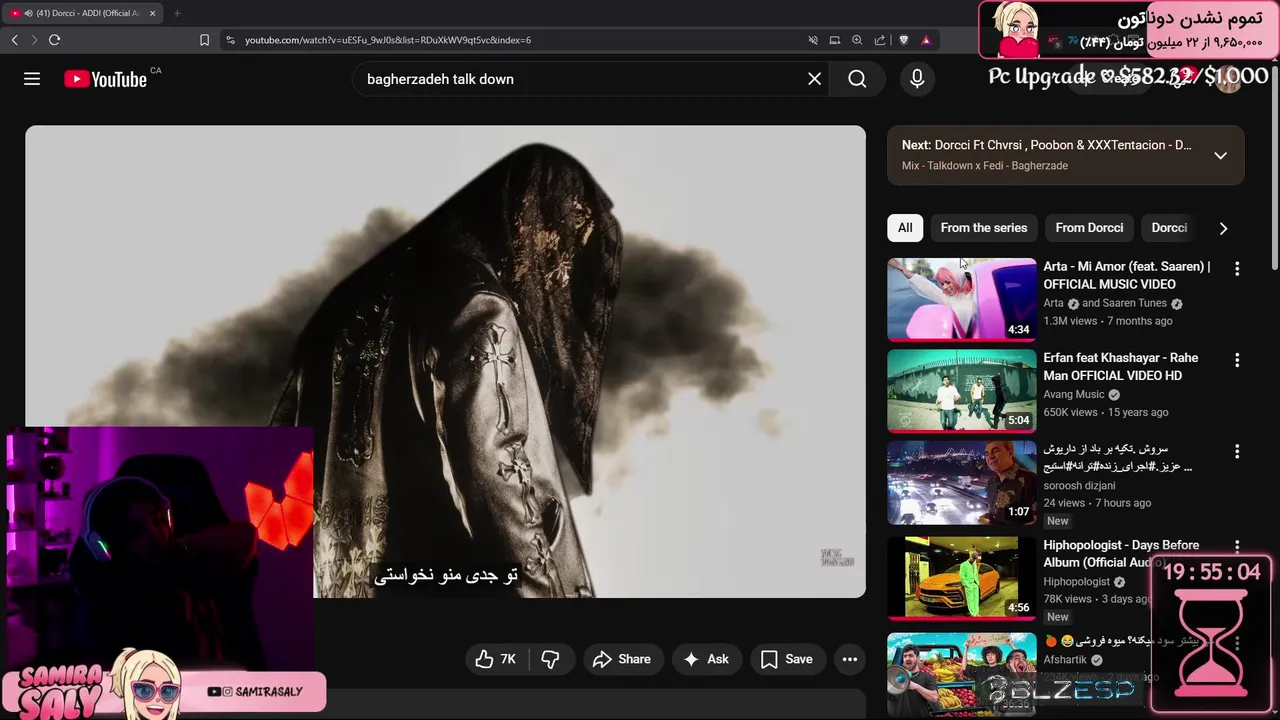Viewport: 1280px width, 720px height.
Task: Click '1.3M views • 7 months ago' text
Action: (1108, 321)
